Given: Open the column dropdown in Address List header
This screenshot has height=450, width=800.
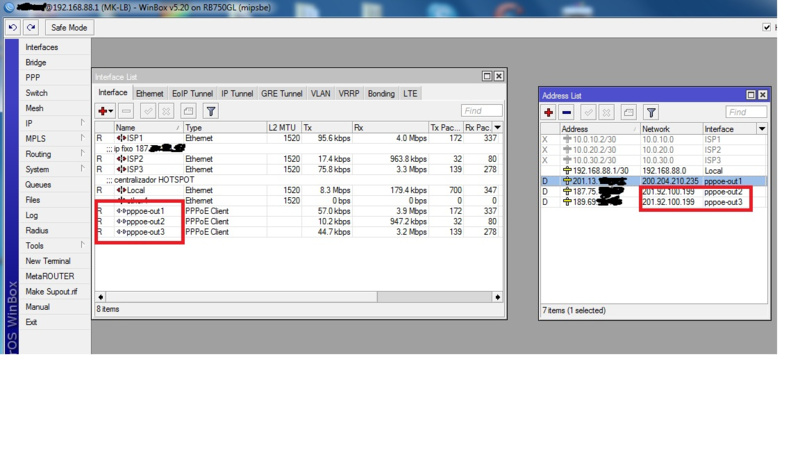Looking at the screenshot, I should (762, 129).
